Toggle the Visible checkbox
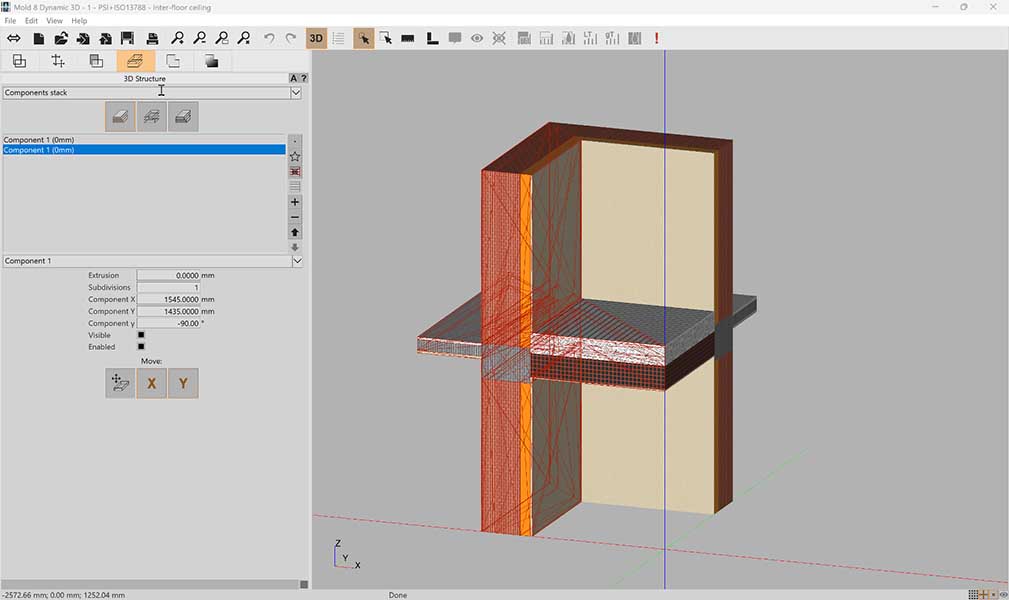The image size is (1009, 600). tap(141, 335)
